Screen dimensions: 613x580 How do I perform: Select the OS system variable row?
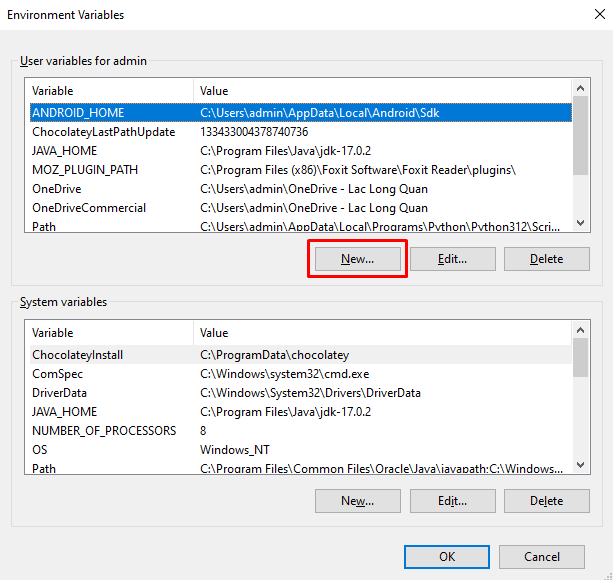pyautogui.click(x=301, y=450)
